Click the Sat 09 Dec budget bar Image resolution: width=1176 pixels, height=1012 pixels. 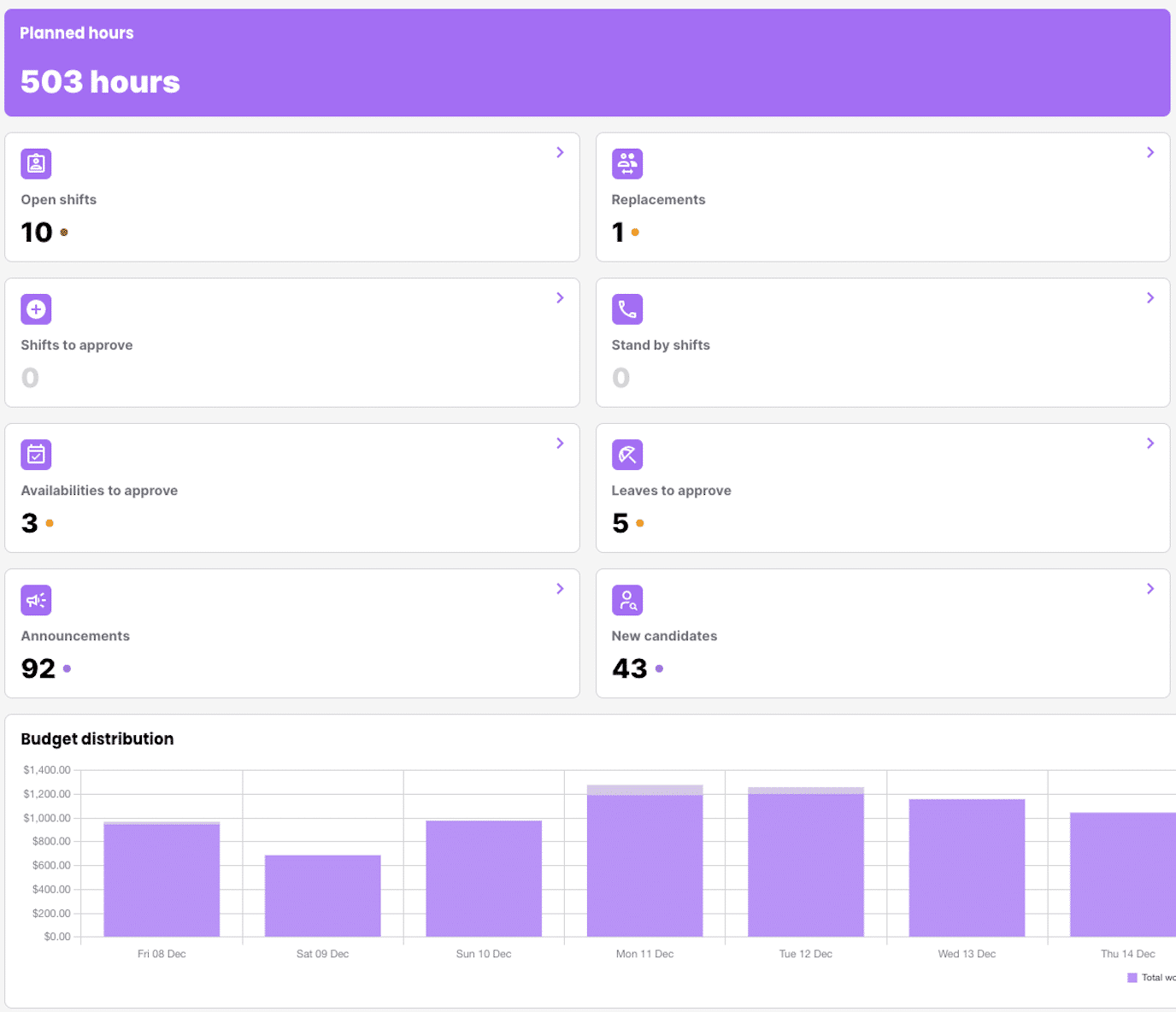pyautogui.click(x=322, y=895)
